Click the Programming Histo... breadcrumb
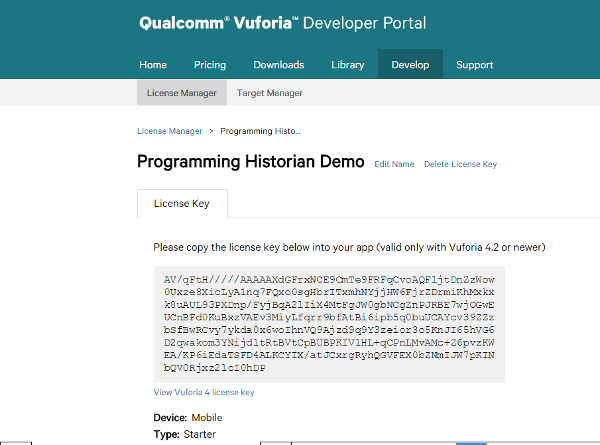 tap(260, 131)
